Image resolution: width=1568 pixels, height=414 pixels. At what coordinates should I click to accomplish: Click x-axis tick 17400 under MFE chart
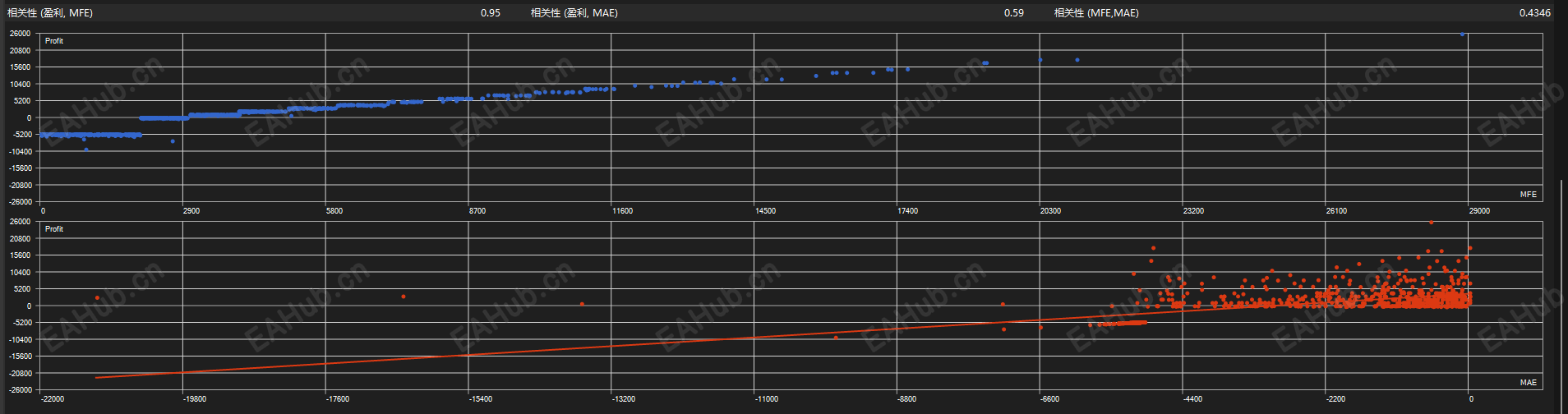(x=907, y=211)
